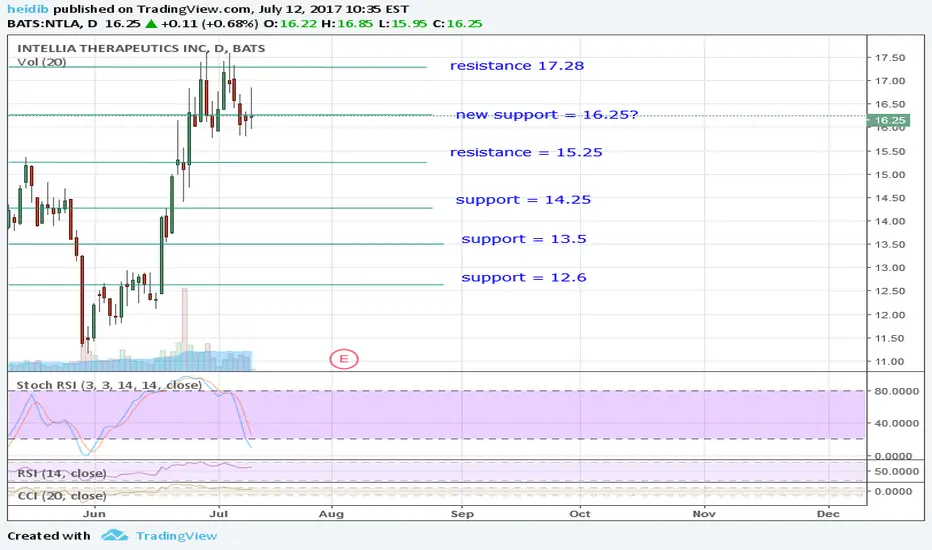The width and height of the screenshot is (932, 550).
Task: Click the Jul label on time axis
Action: 219,514
